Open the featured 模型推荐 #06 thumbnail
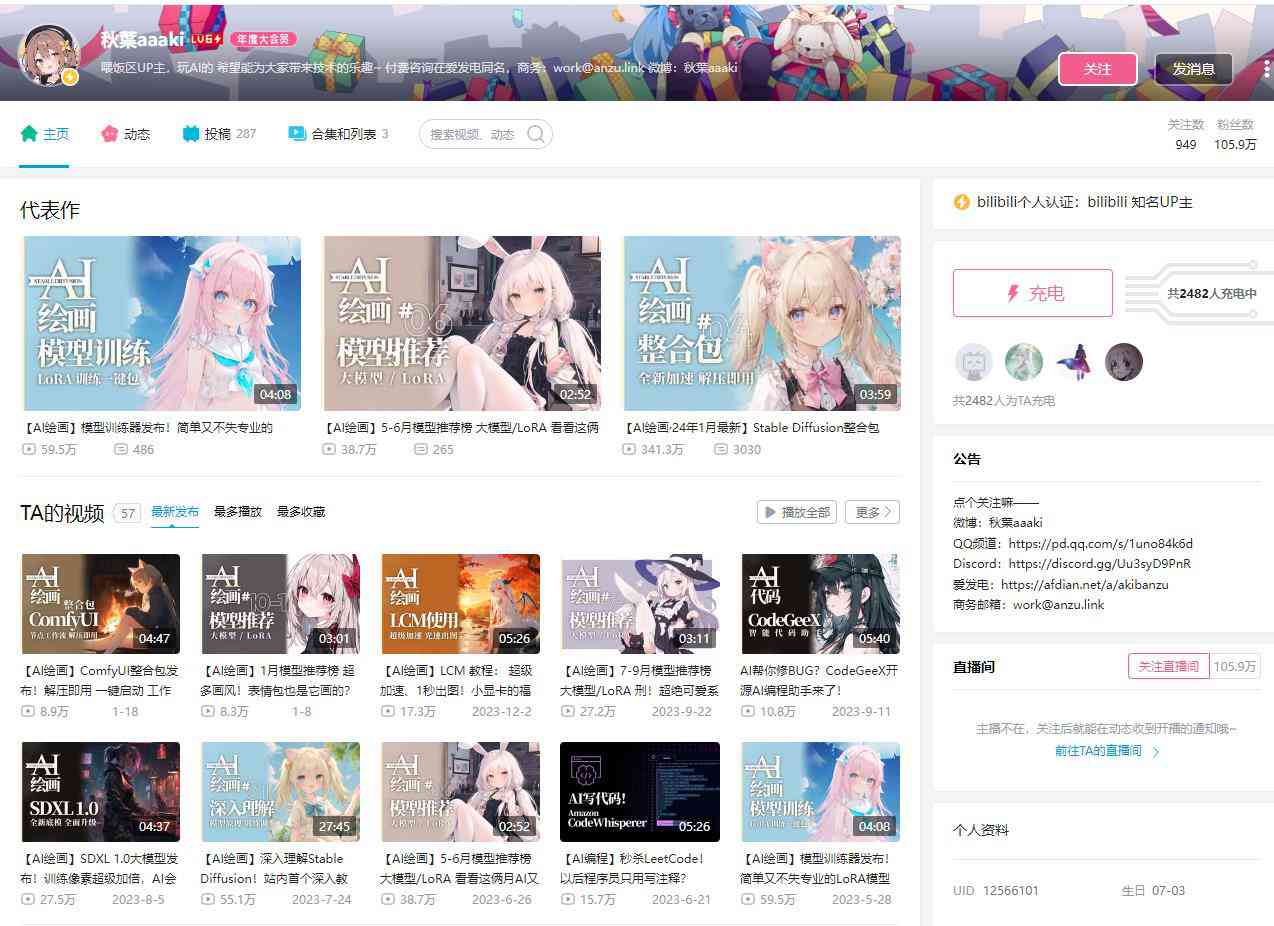This screenshot has width=1274, height=926. click(x=461, y=323)
